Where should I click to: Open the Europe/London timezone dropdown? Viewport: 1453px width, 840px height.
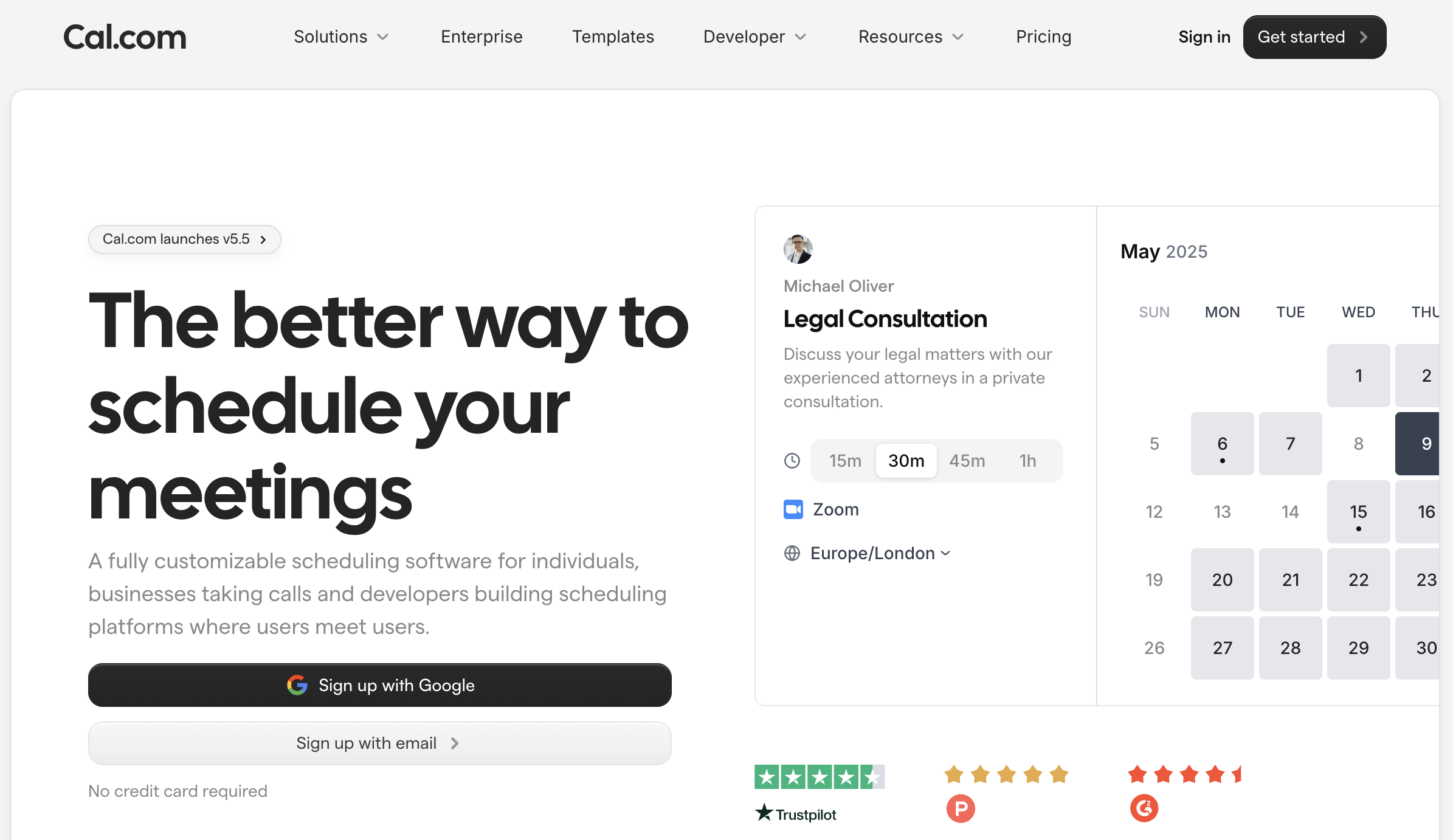coord(880,553)
